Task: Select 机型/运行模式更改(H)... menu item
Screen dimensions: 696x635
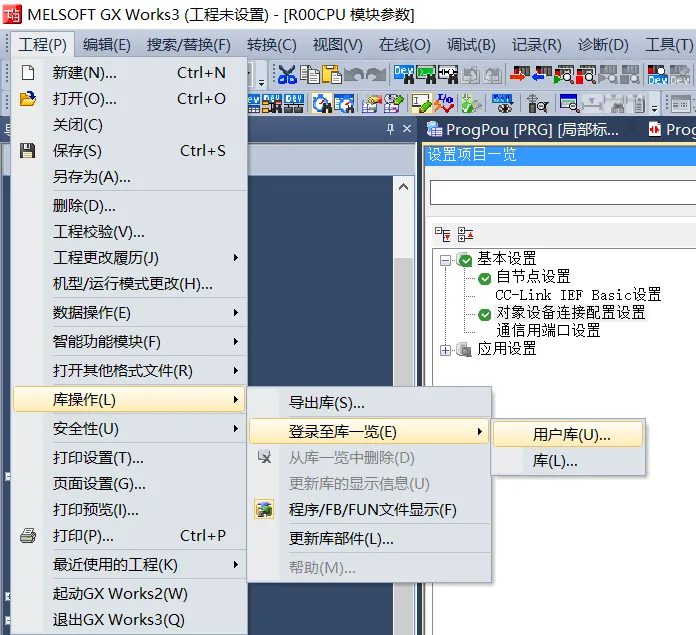Action: tap(130, 284)
